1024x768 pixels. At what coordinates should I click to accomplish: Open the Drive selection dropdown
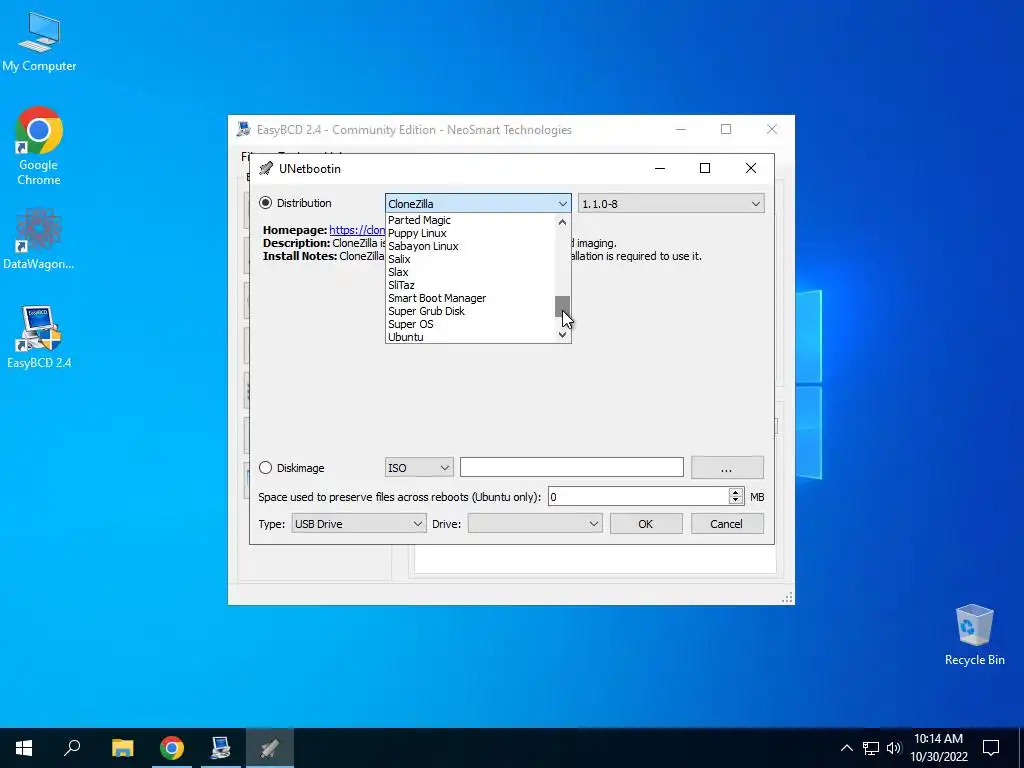click(535, 524)
